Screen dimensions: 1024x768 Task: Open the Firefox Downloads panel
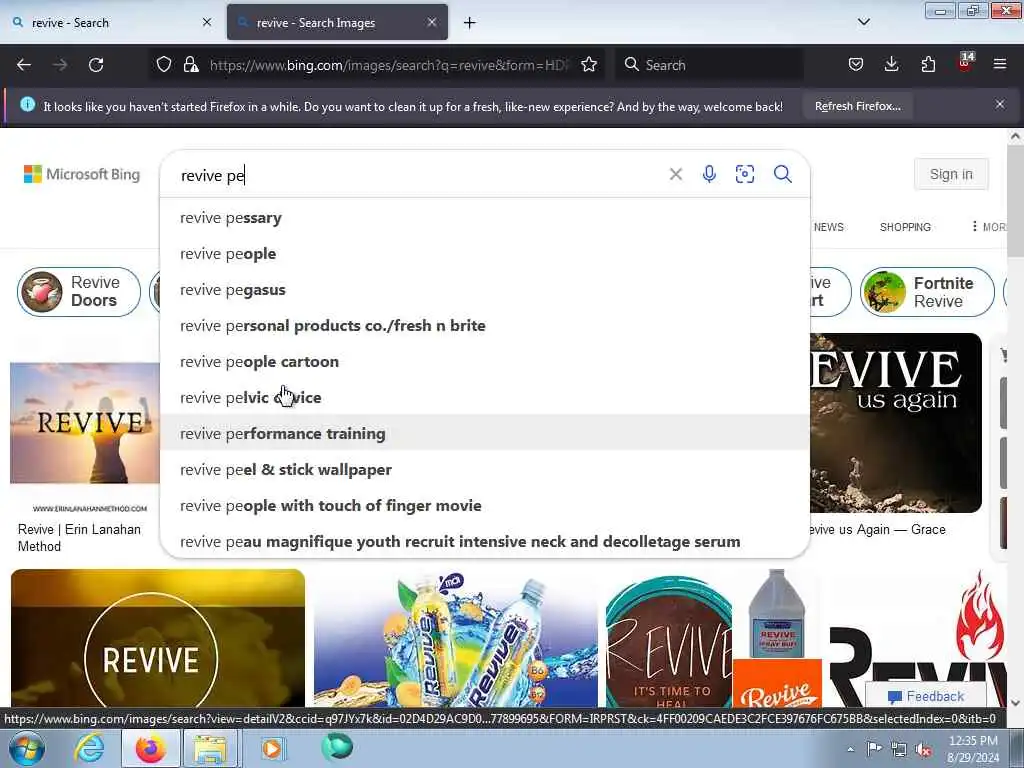point(891,64)
